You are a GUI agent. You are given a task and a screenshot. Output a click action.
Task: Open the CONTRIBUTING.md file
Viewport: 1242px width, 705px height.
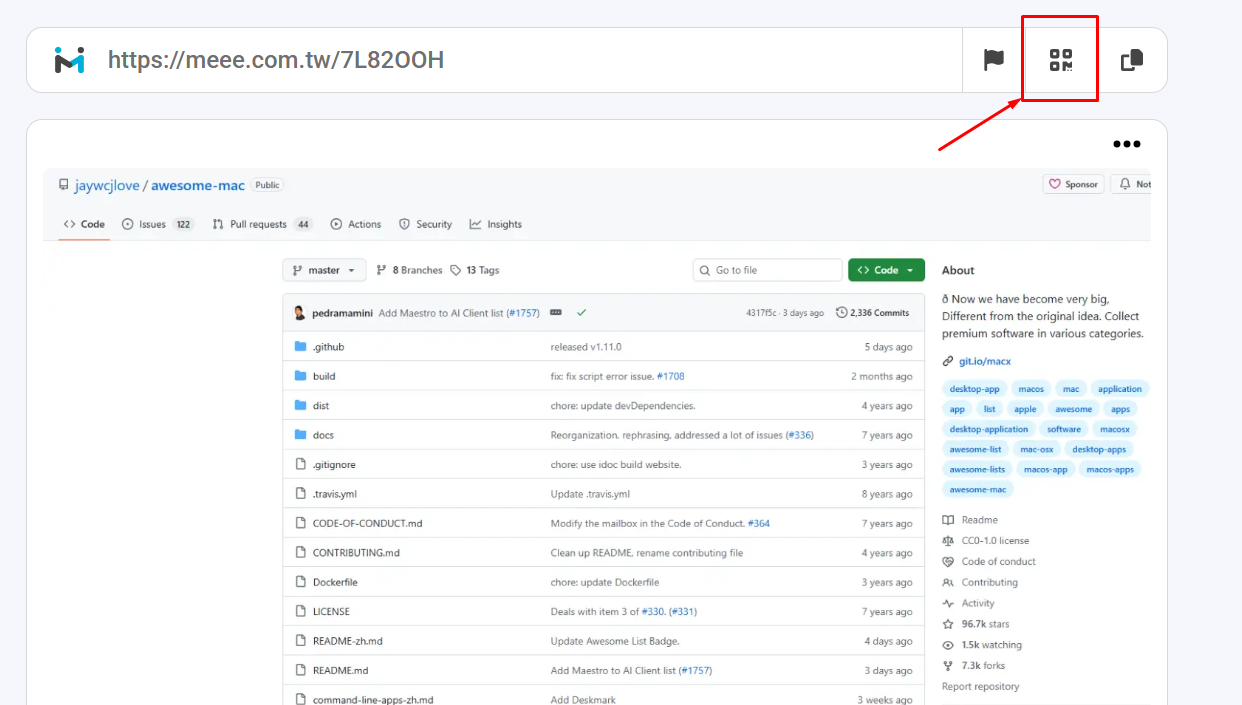pos(356,552)
